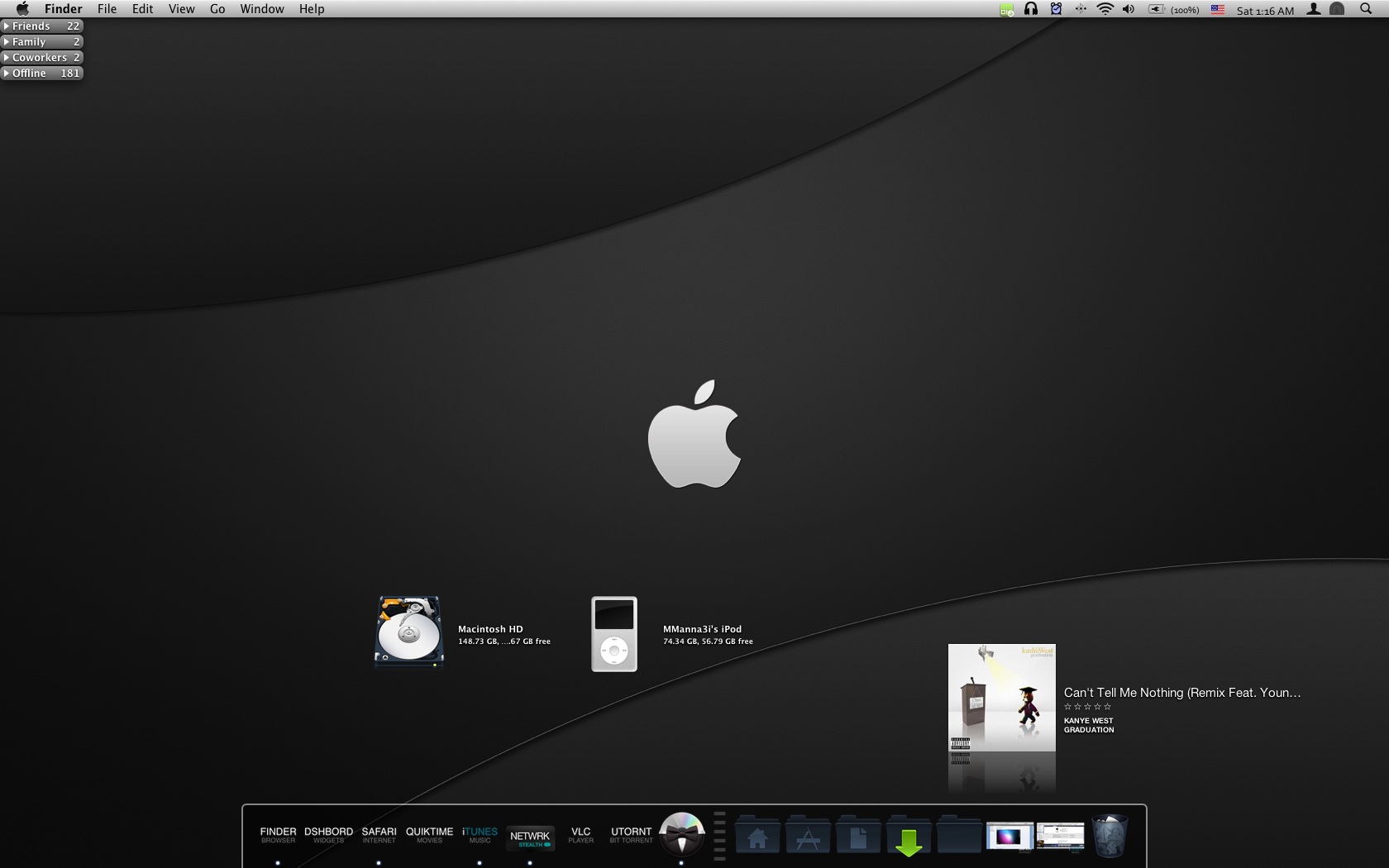1389x868 pixels.
Task: Open the Trash in the dock
Action: pos(1110,837)
